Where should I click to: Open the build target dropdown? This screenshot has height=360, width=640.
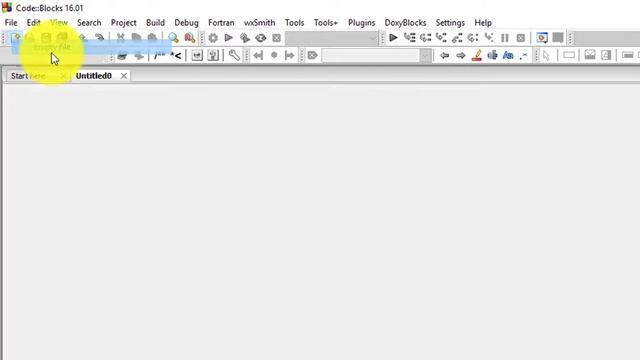click(331, 38)
